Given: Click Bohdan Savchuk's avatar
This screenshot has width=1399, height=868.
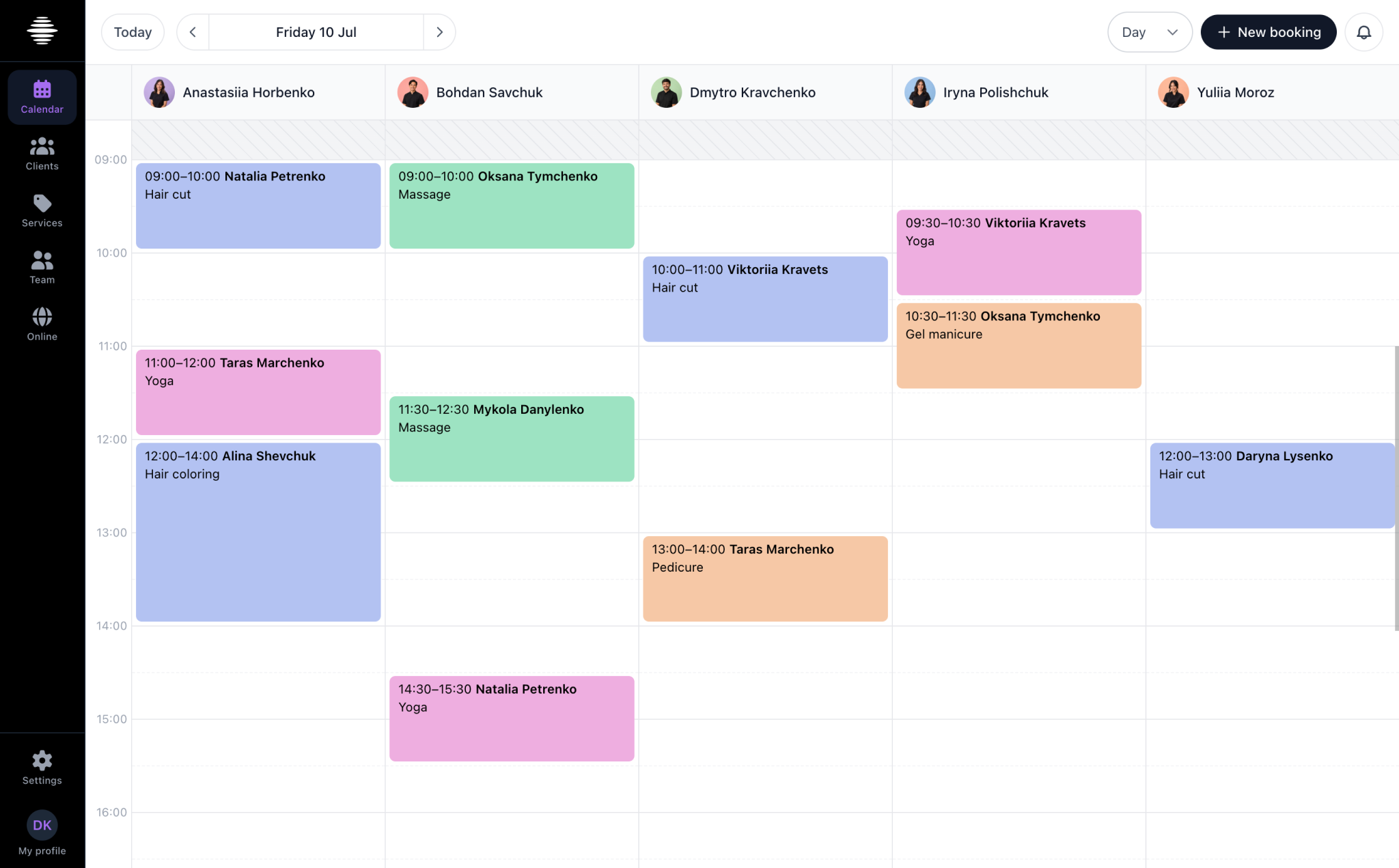Looking at the screenshot, I should tap(413, 92).
